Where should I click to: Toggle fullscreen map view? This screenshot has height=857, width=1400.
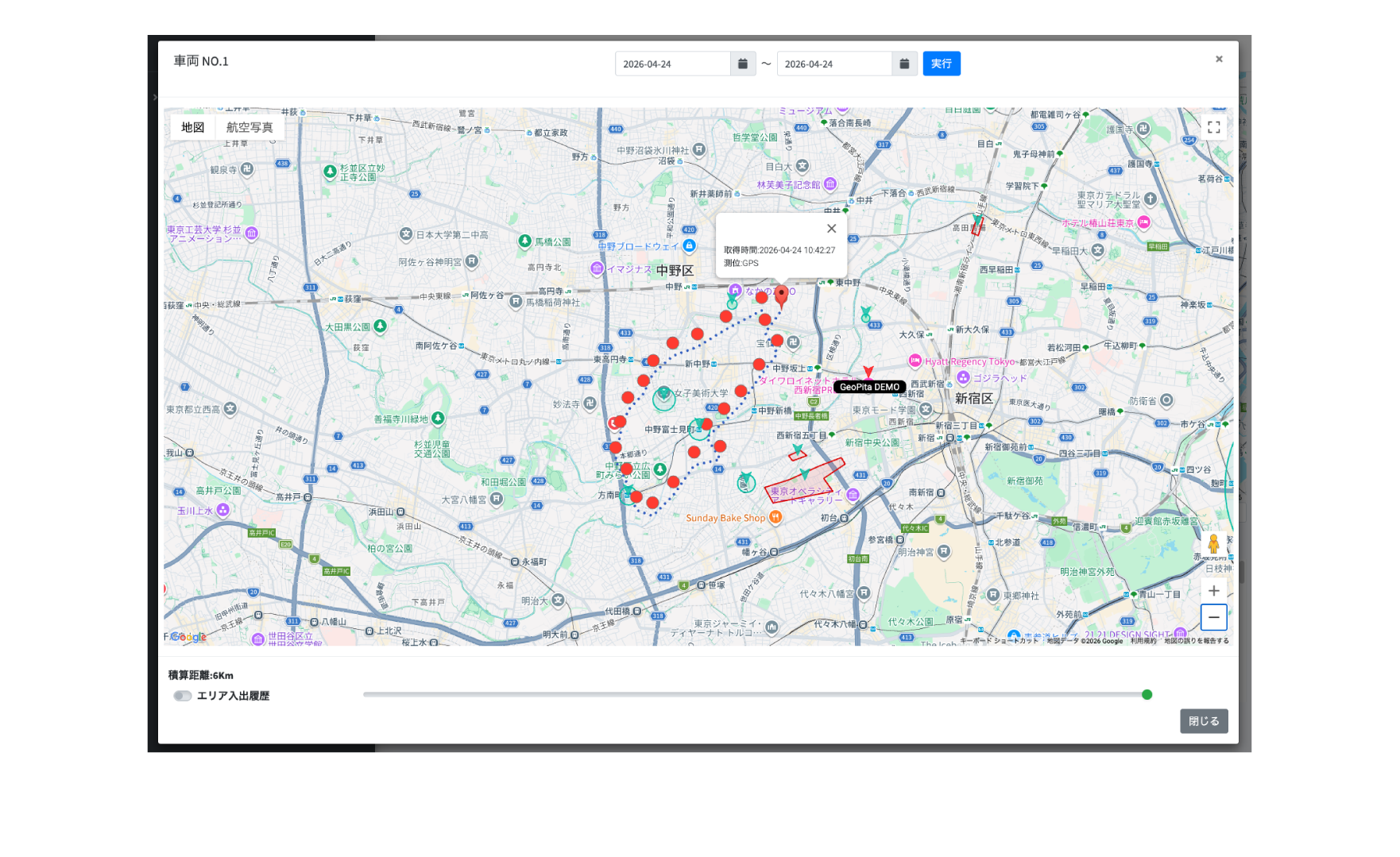1213,127
